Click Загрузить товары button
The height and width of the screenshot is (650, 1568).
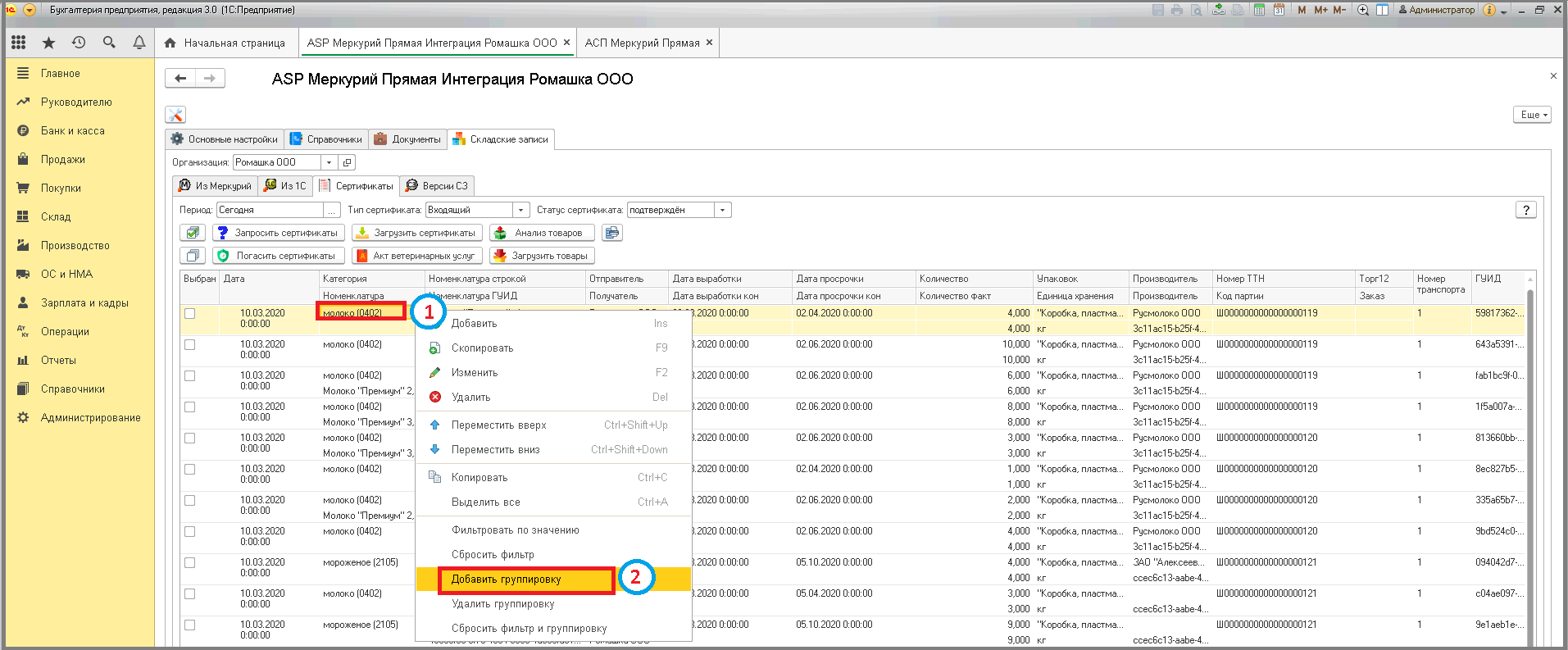[x=542, y=256]
